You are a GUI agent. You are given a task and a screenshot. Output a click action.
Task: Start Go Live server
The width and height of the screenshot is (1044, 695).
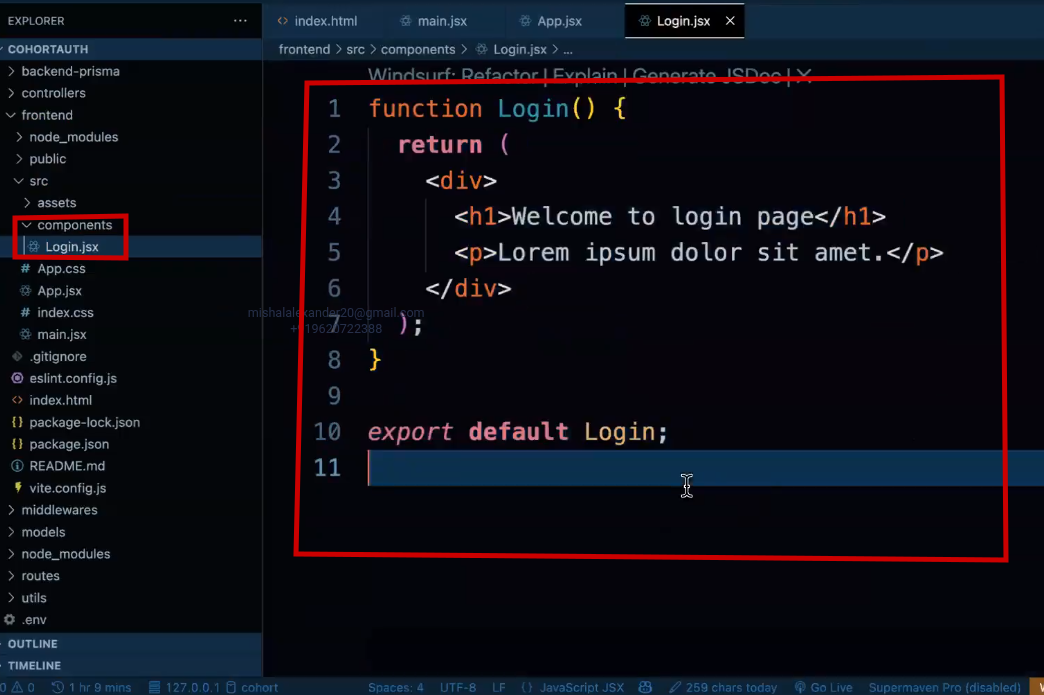[824, 688]
